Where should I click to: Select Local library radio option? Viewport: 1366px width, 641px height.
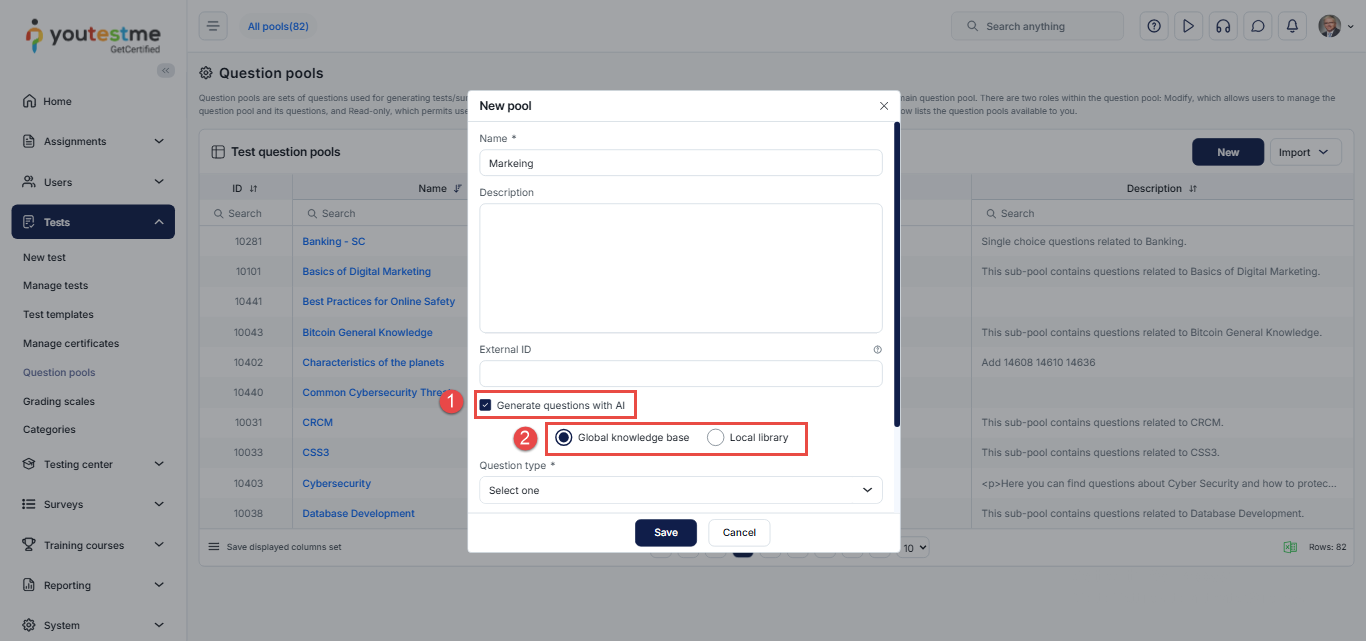(715, 438)
